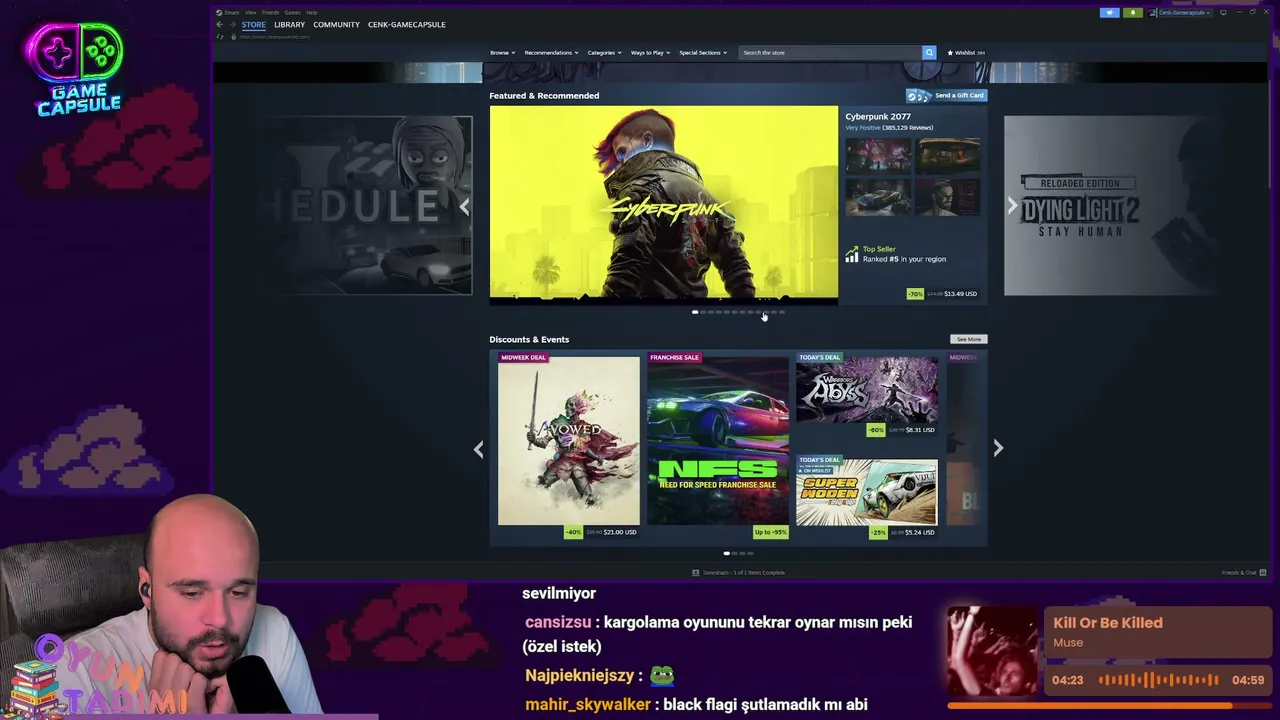Open Friends & Chat text link
Image resolution: width=1280 pixels, height=720 pixels.
1239,572
